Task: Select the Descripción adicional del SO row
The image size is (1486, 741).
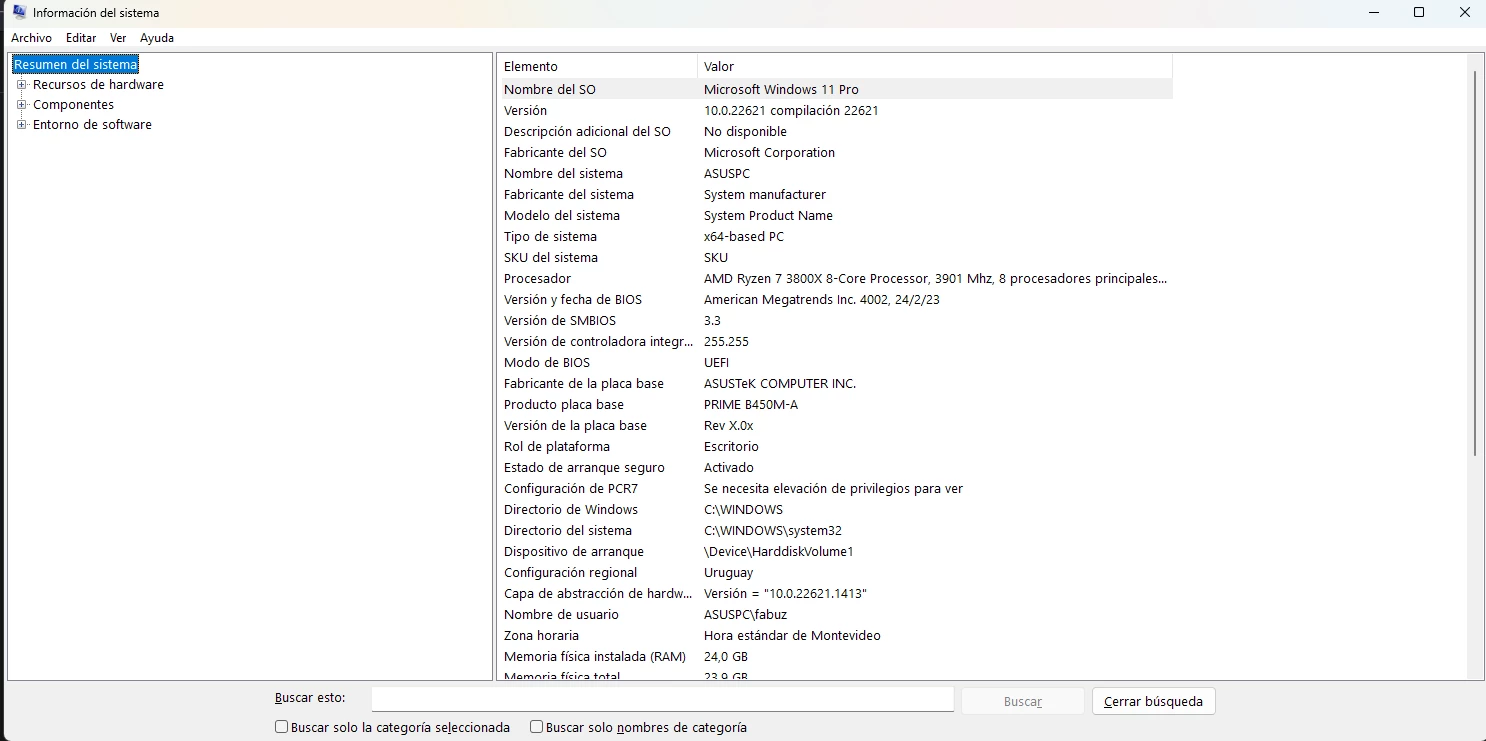Action: point(835,131)
